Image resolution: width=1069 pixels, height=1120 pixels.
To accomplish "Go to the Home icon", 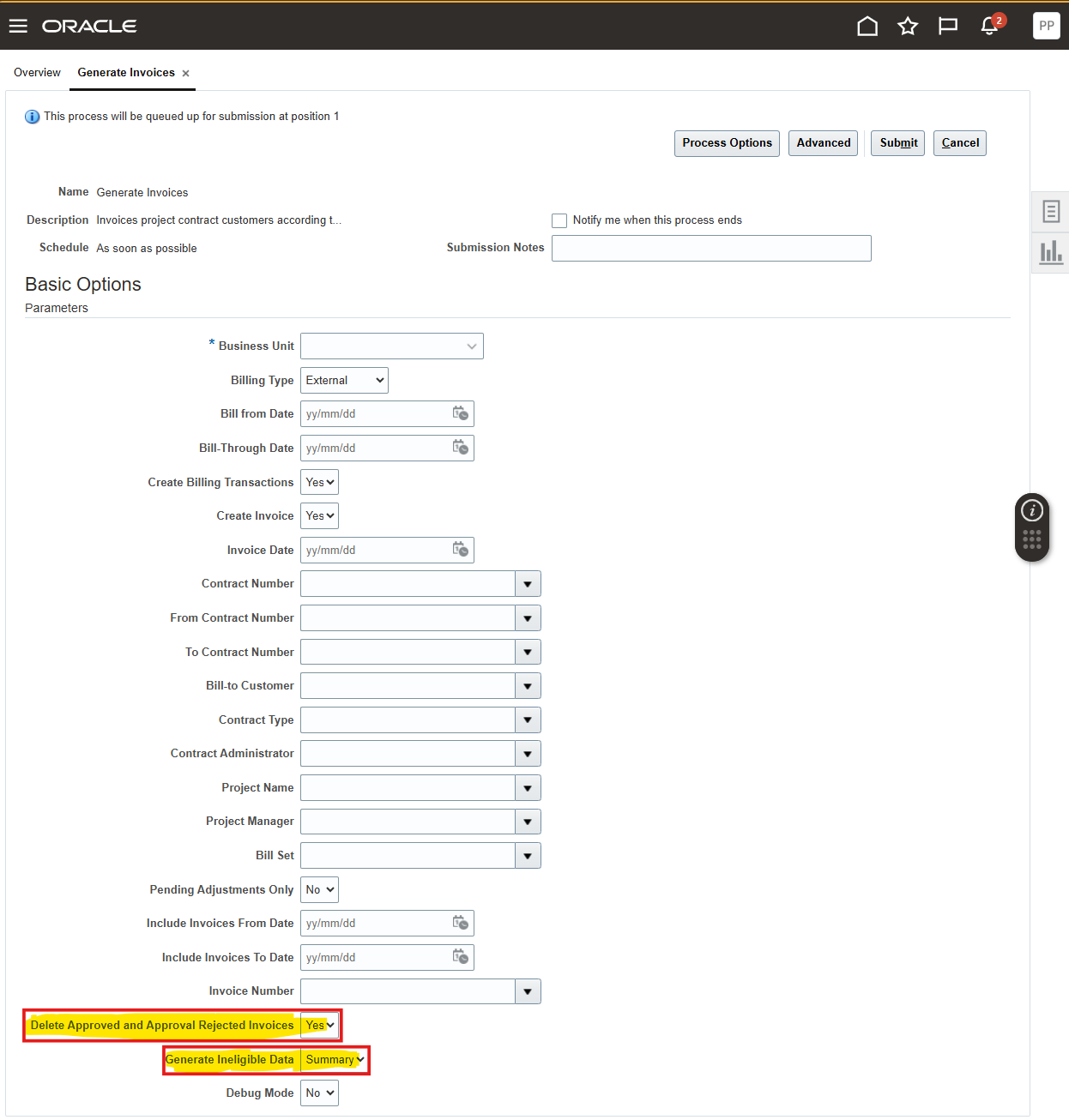I will pos(867,26).
